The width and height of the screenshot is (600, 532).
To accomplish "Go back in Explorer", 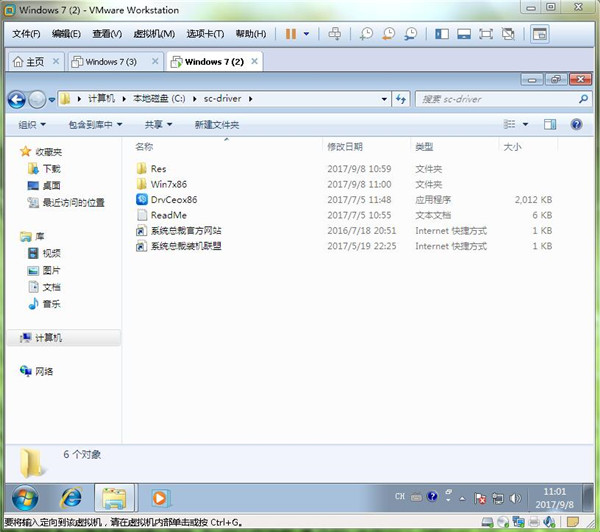I will tap(16, 100).
